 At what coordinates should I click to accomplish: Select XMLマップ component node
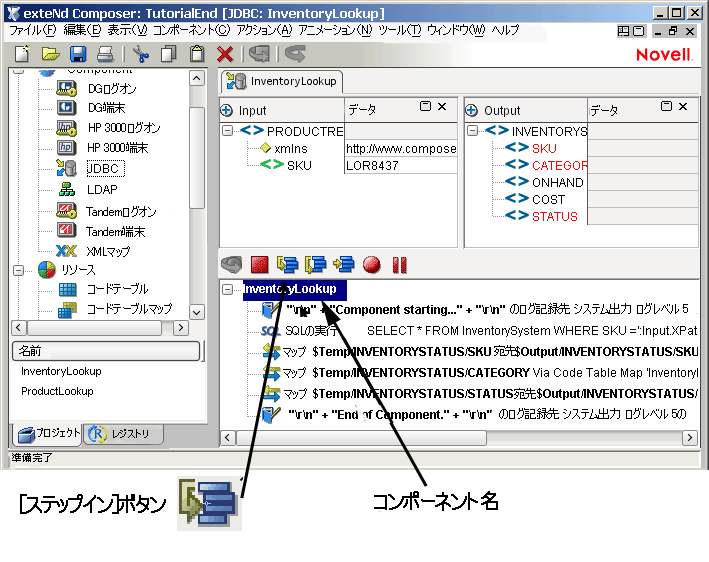click(x=108, y=251)
